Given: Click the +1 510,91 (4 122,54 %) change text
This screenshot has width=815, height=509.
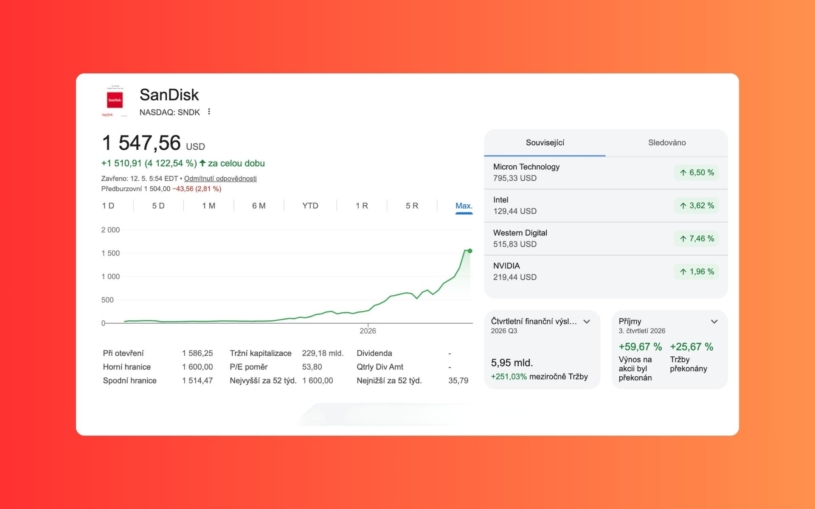Looking at the screenshot, I should pos(149,163).
